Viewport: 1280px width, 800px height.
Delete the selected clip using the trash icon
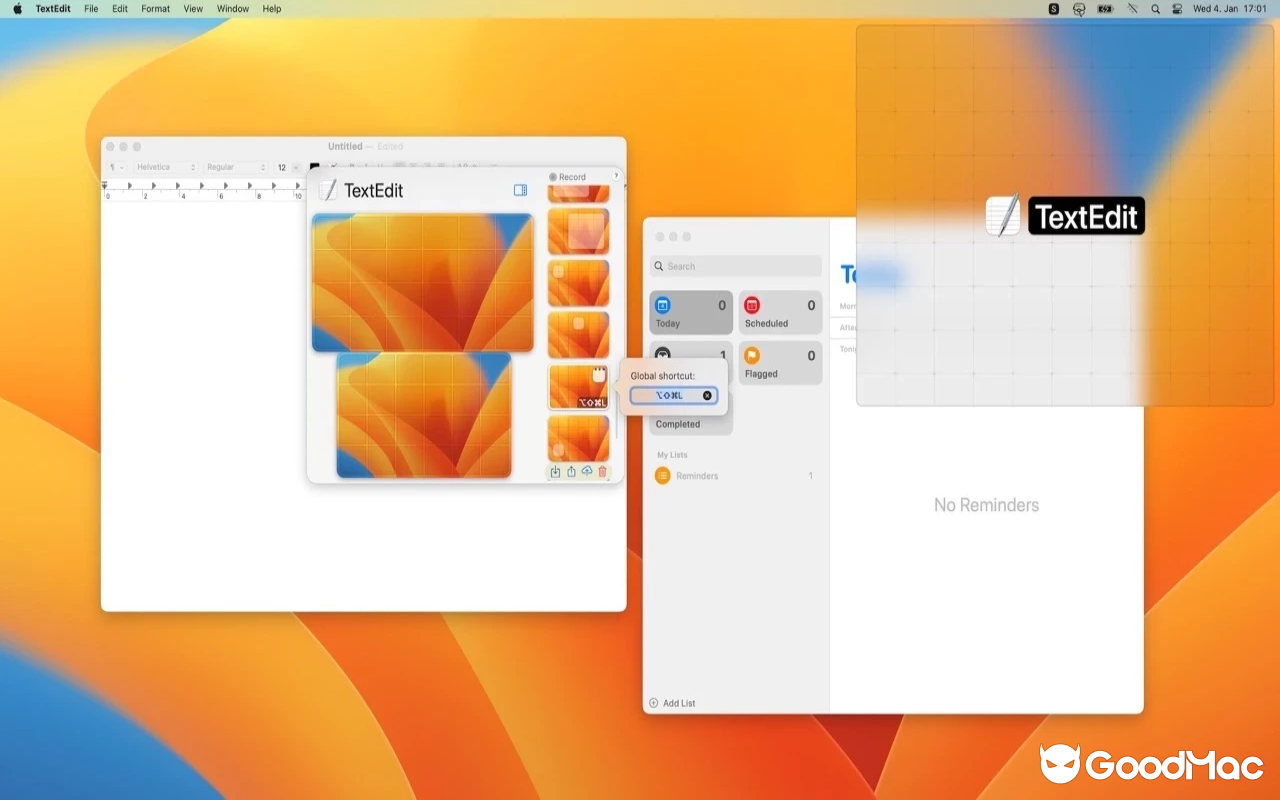[602, 471]
